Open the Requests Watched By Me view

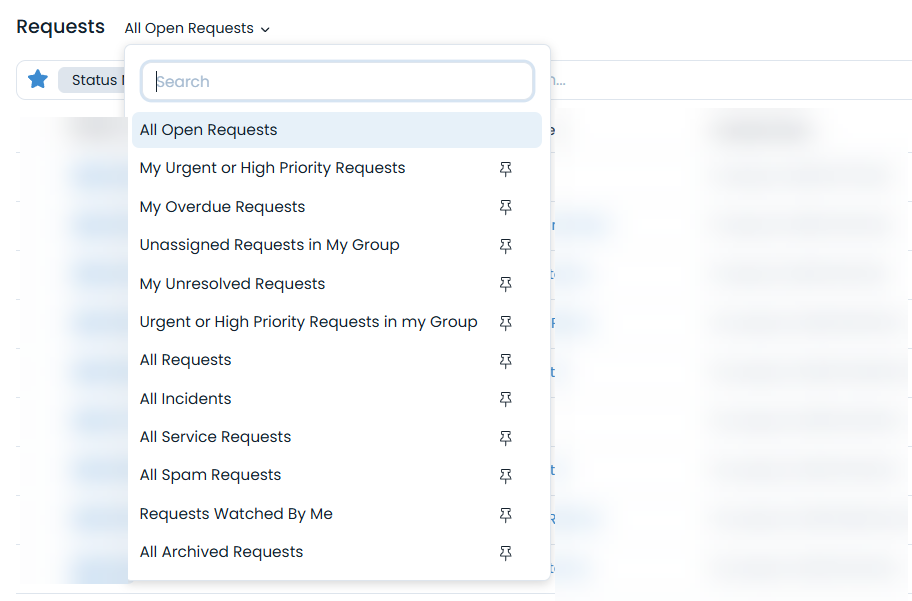coord(236,513)
